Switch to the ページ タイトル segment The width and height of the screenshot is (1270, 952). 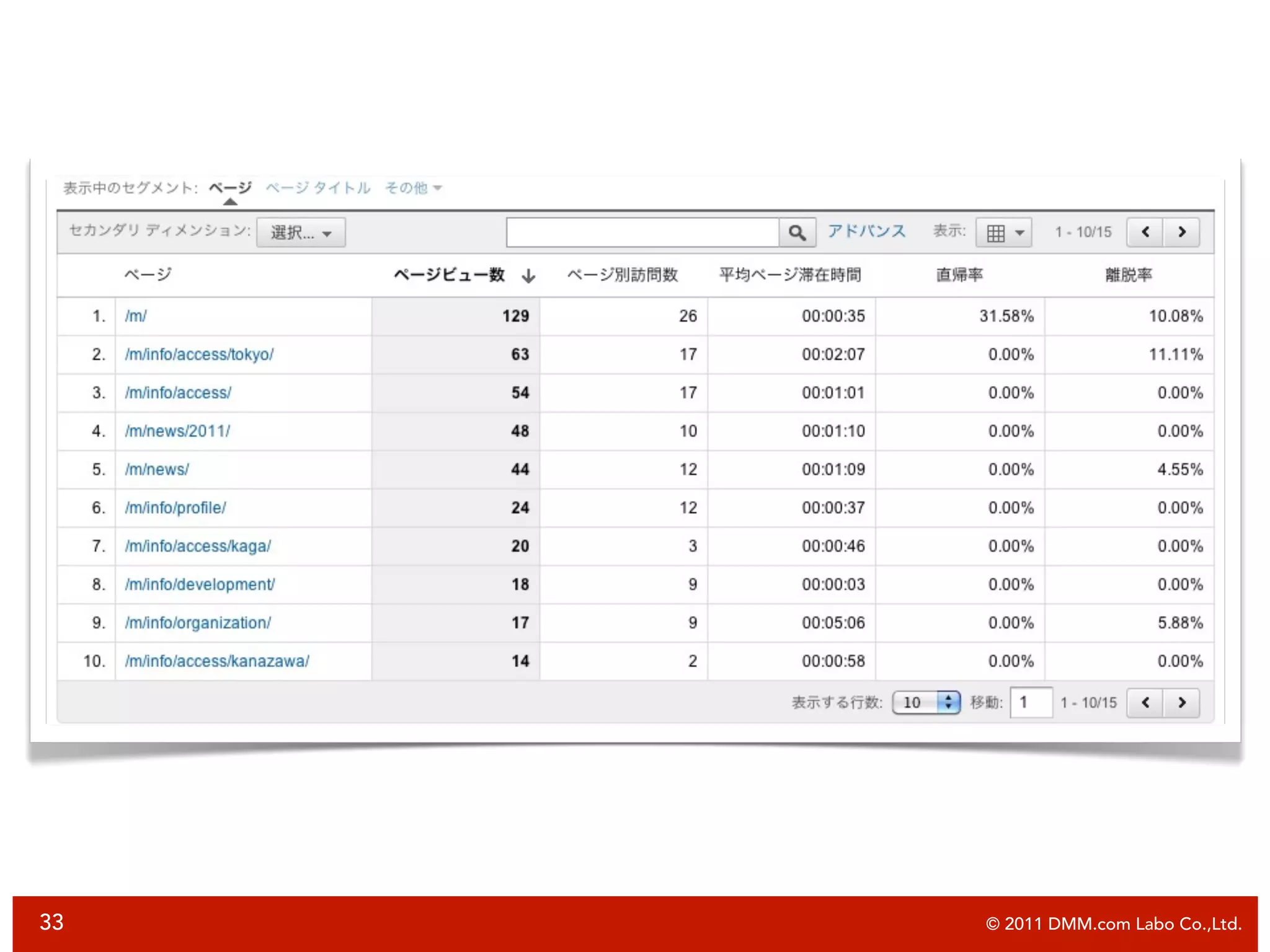click(x=318, y=188)
